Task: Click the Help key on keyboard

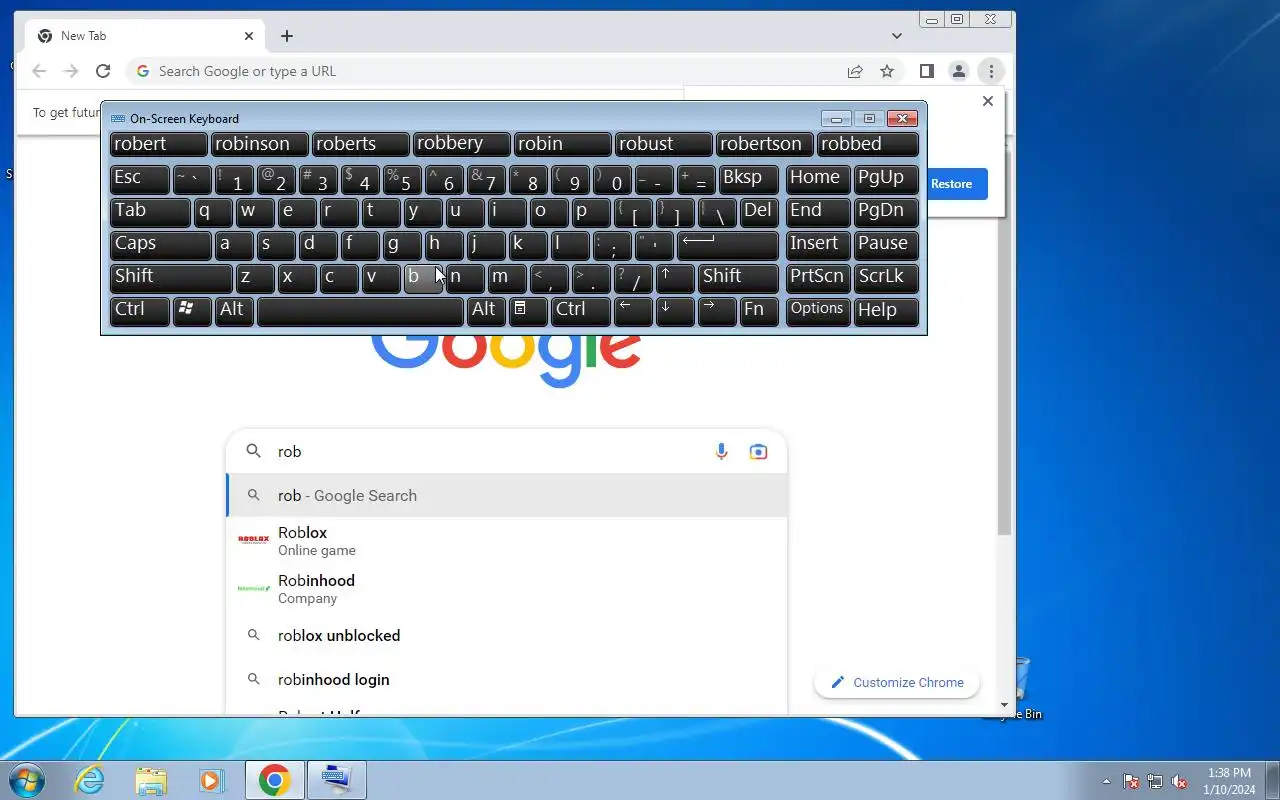Action: coord(886,310)
